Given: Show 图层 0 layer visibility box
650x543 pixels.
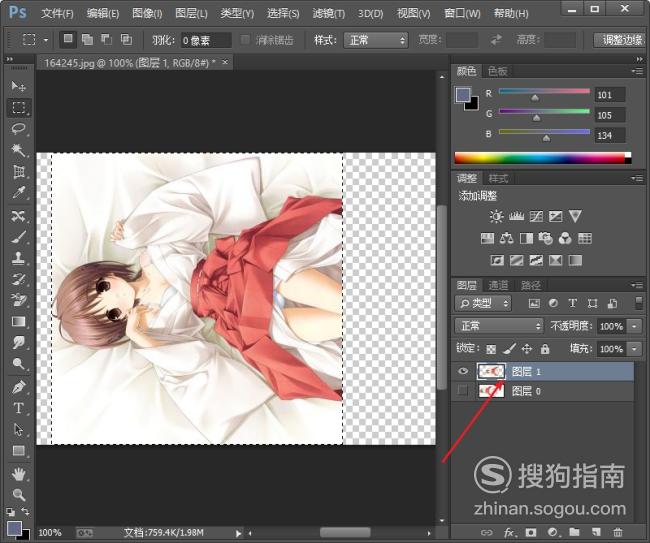Looking at the screenshot, I should [x=463, y=390].
